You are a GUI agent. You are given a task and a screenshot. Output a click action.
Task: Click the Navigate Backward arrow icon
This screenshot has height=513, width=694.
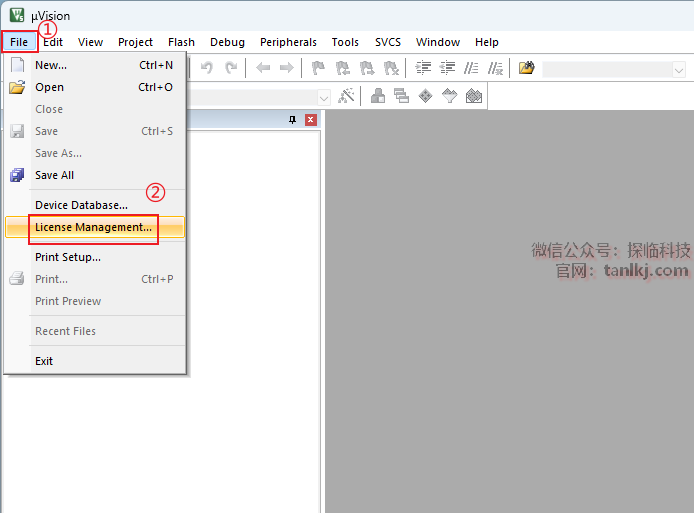pyautogui.click(x=263, y=68)
